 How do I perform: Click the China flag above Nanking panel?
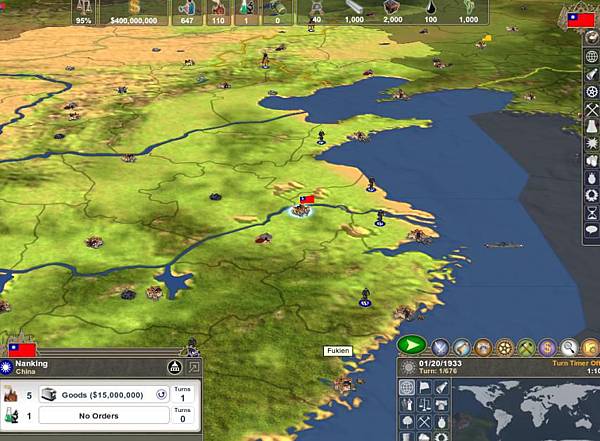point(22,350)
